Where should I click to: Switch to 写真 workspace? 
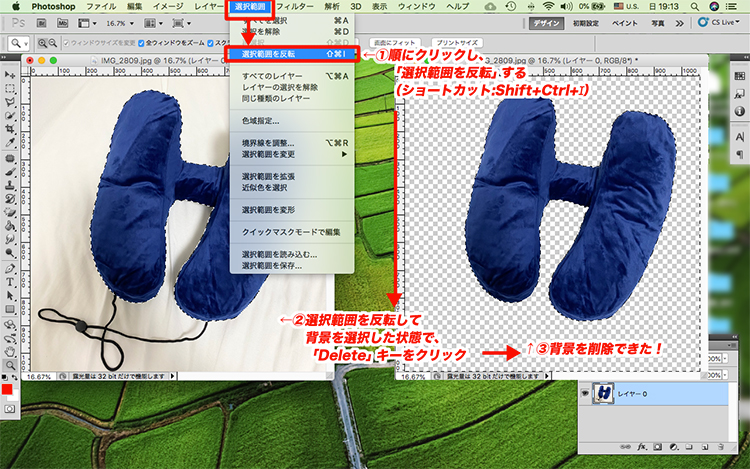[x=658, y=23]
